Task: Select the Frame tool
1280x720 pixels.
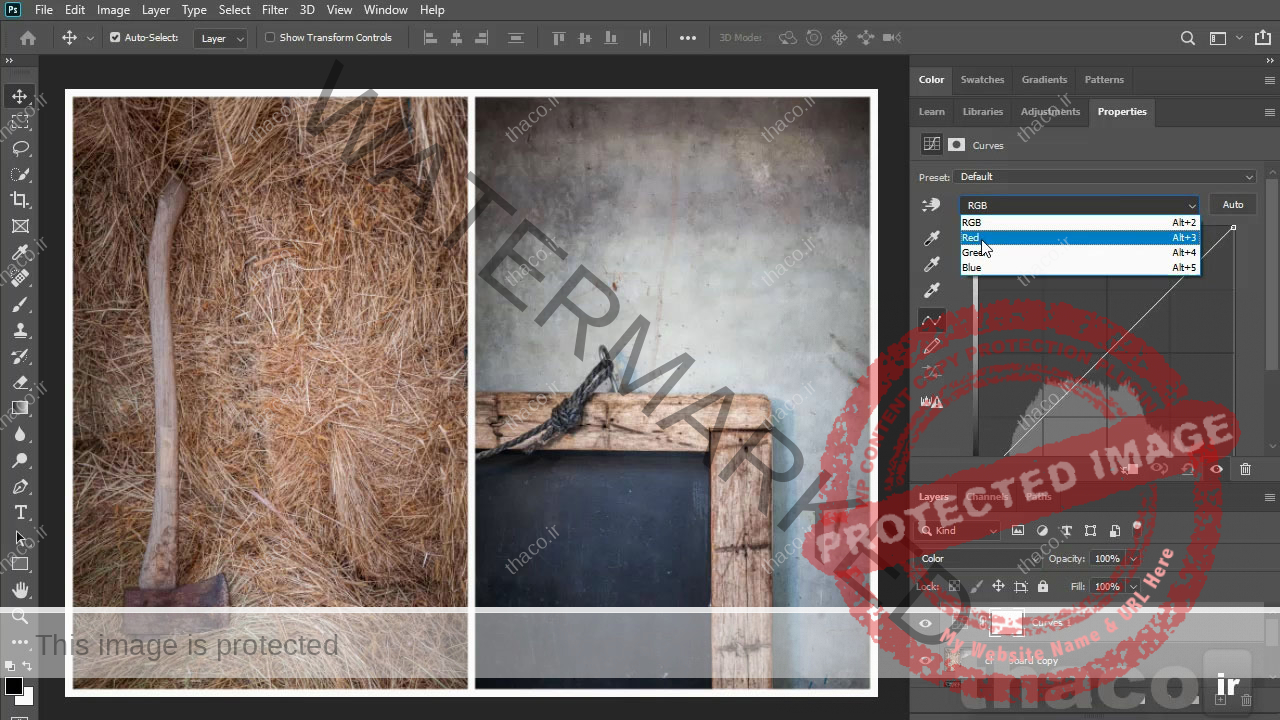Action: 20,226
